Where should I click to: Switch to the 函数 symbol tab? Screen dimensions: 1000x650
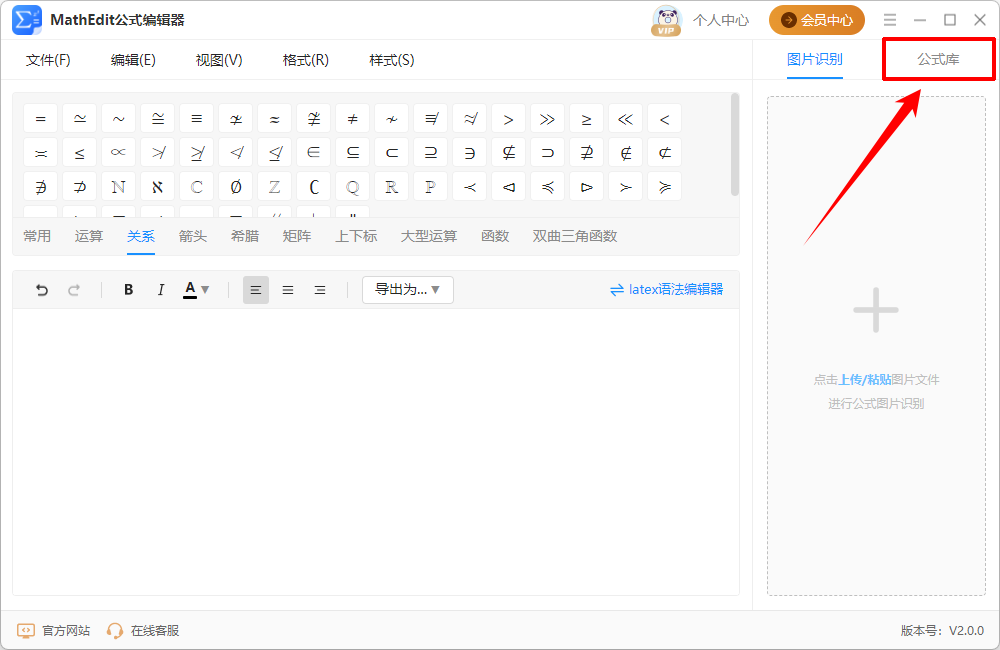[x=495, y=236]
